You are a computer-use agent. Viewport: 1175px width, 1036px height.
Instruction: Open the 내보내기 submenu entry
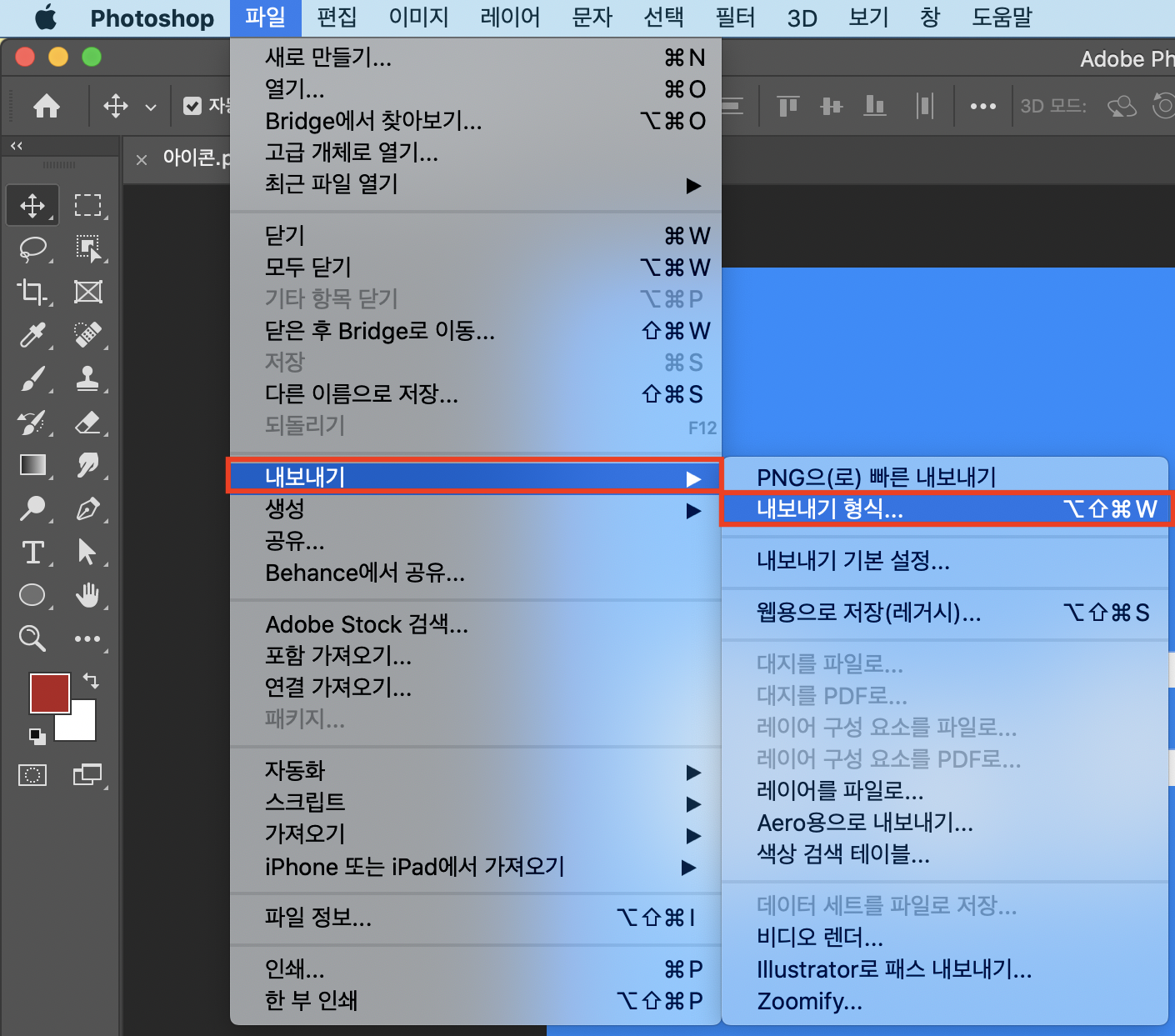click(x=475, y=478)
